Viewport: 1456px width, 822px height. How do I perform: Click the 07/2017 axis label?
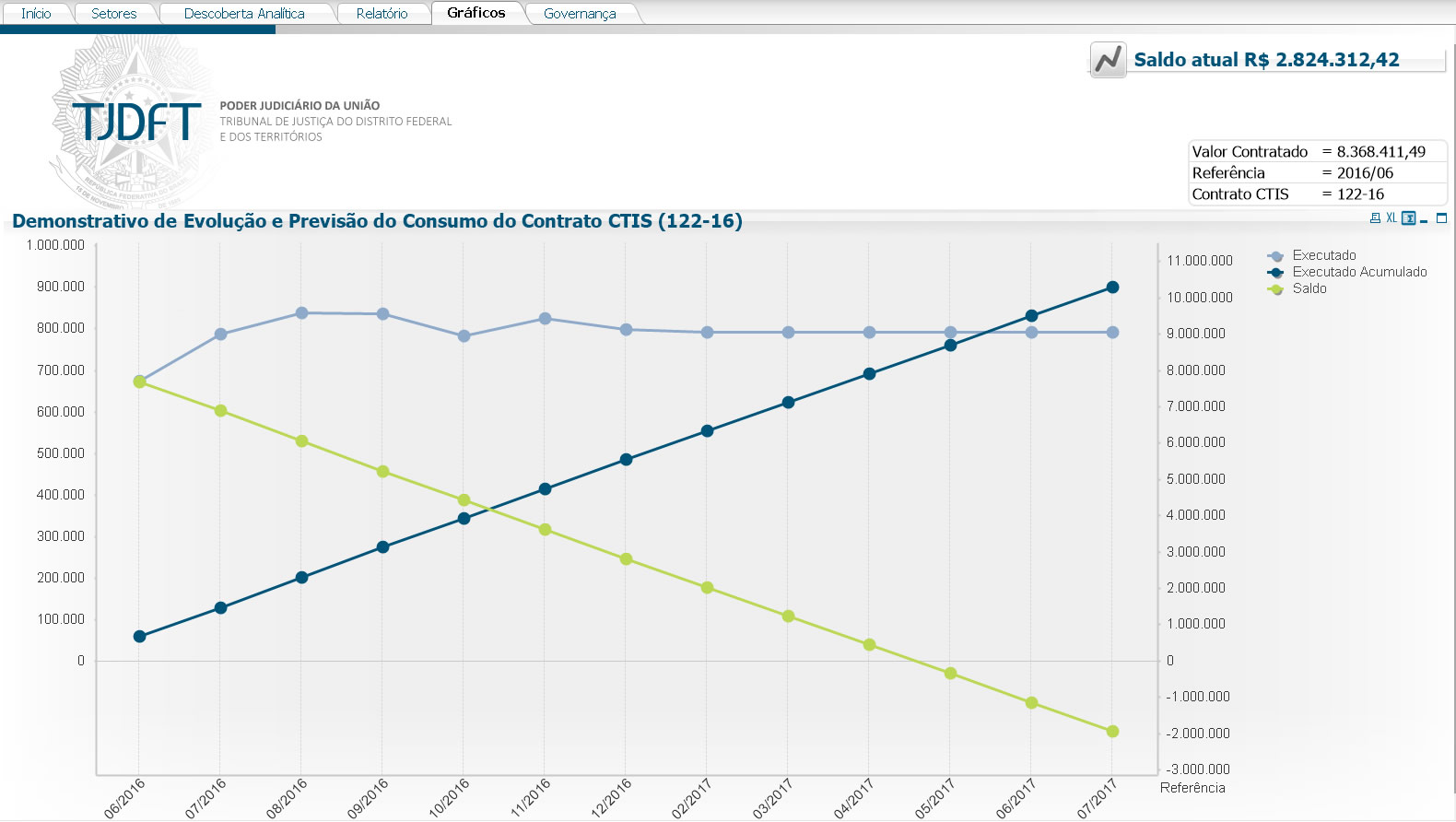pos(1098,798)
